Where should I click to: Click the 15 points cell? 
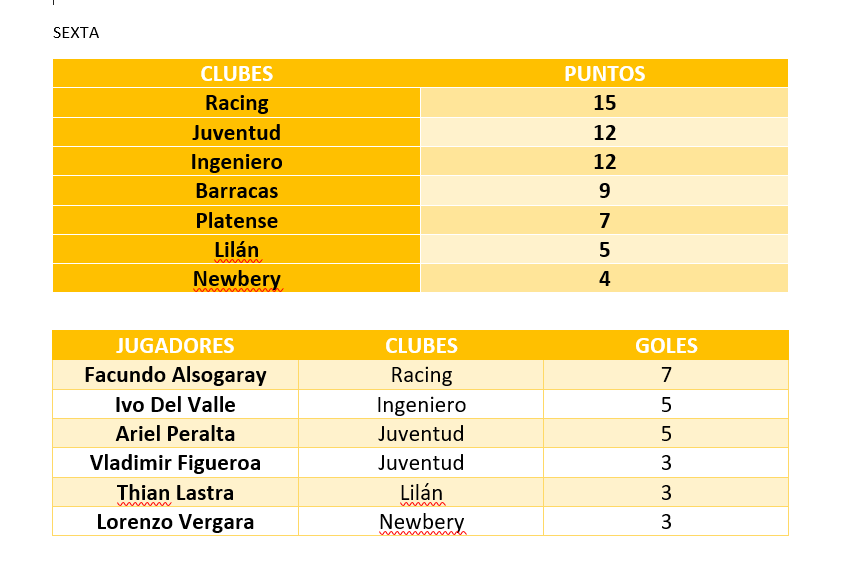604,103
